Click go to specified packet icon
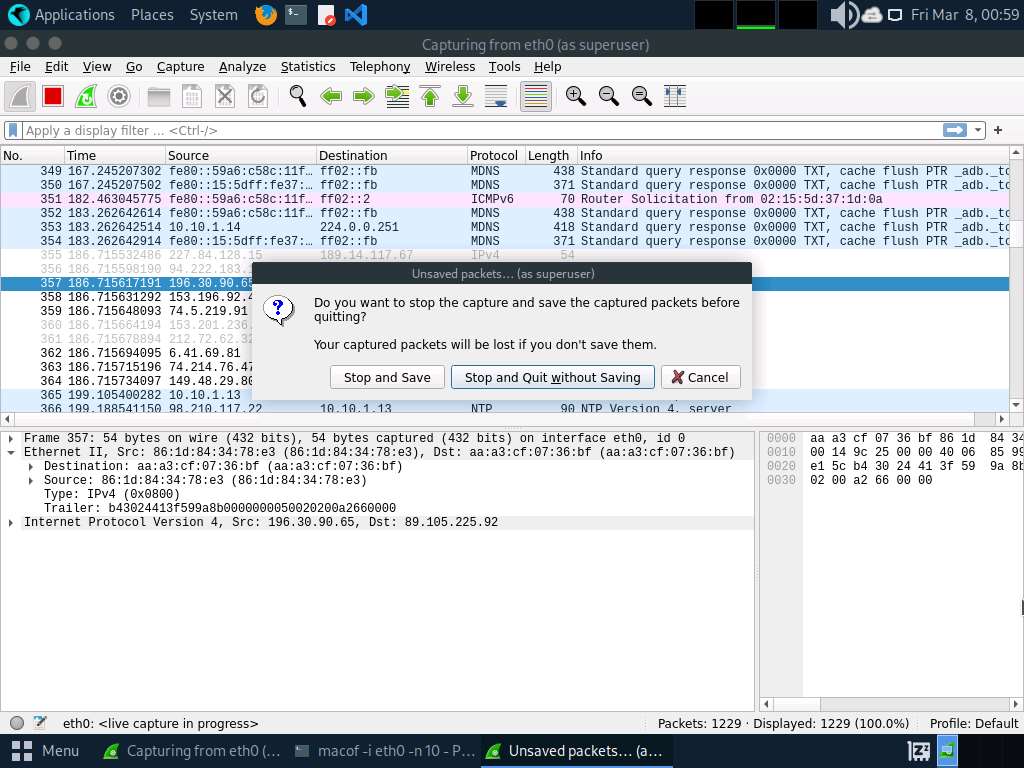The image size is (1024, 768). pos(397,97)
